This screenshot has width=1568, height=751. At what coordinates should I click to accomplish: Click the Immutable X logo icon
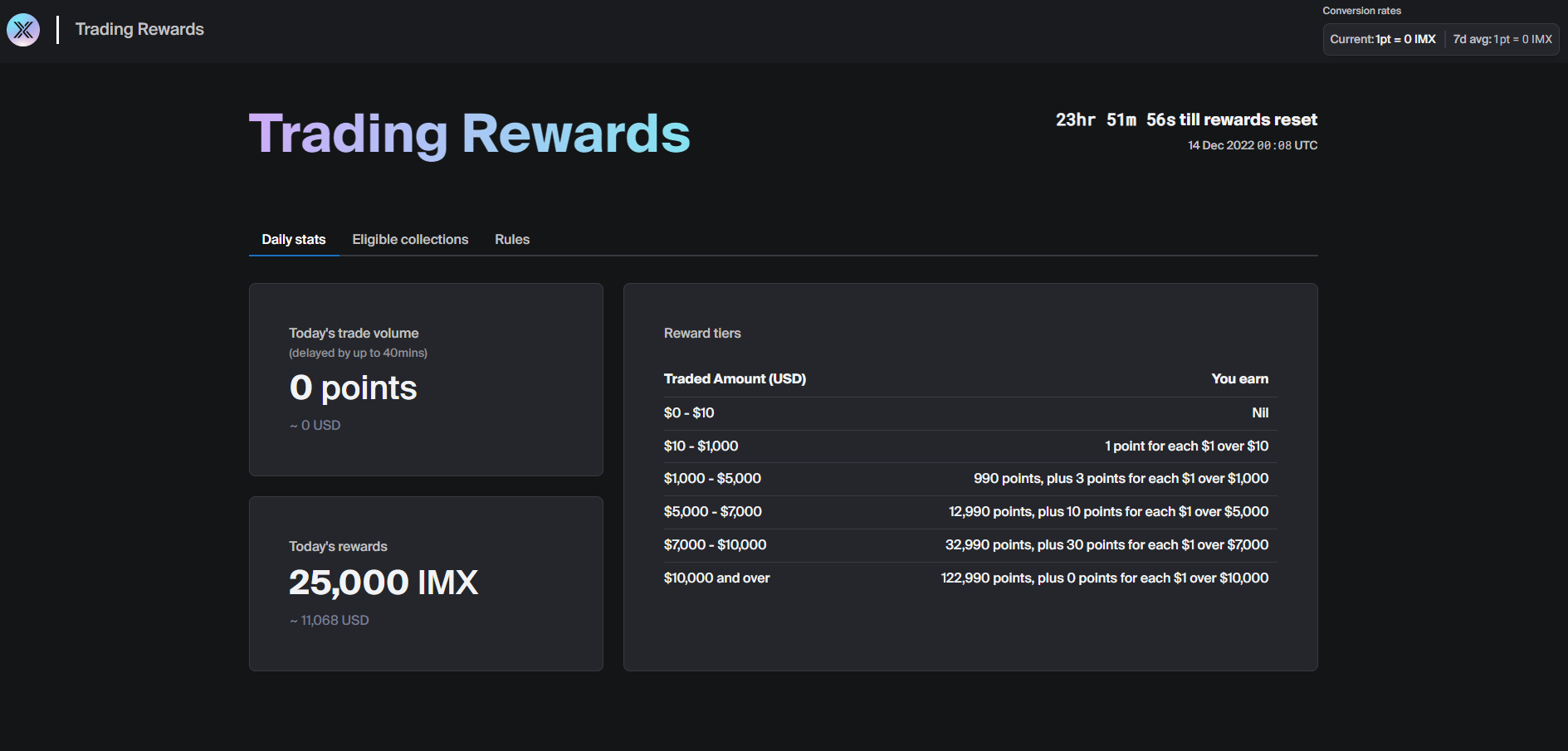click(x=22, y=29)
